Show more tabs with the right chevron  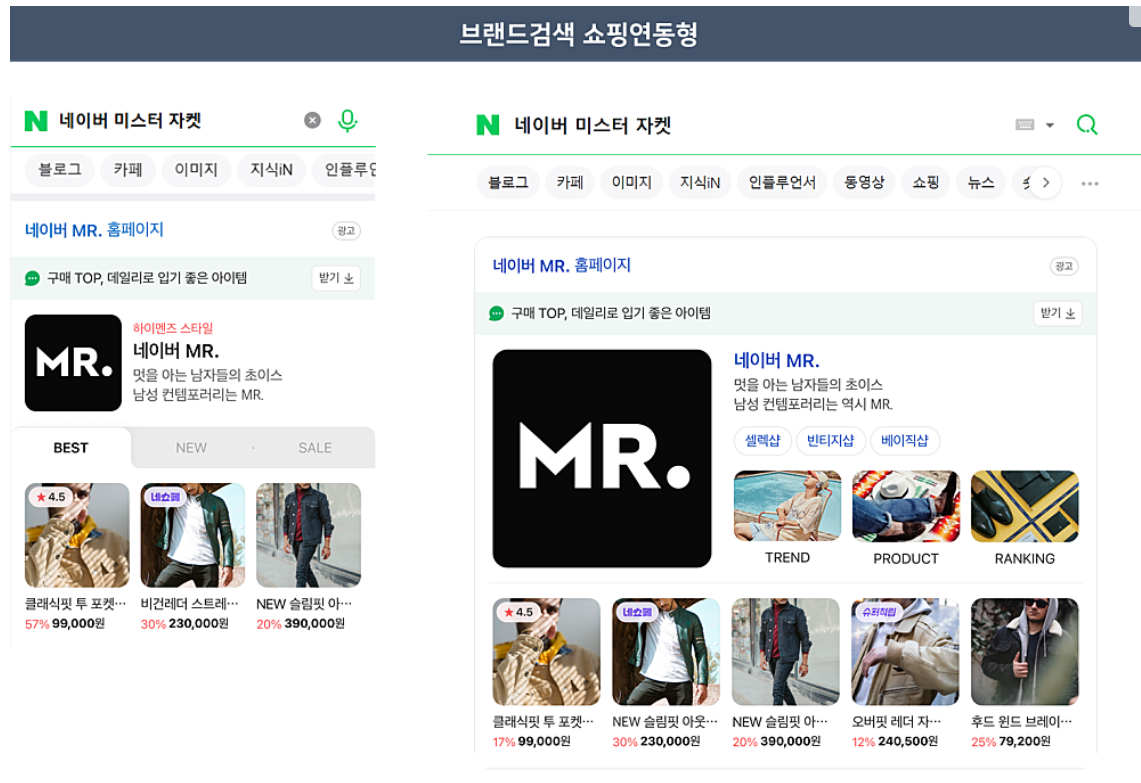point(1046,183)
